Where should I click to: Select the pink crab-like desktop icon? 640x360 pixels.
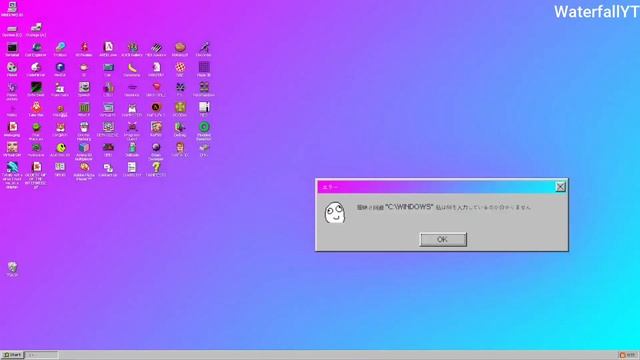click(132, 127)
